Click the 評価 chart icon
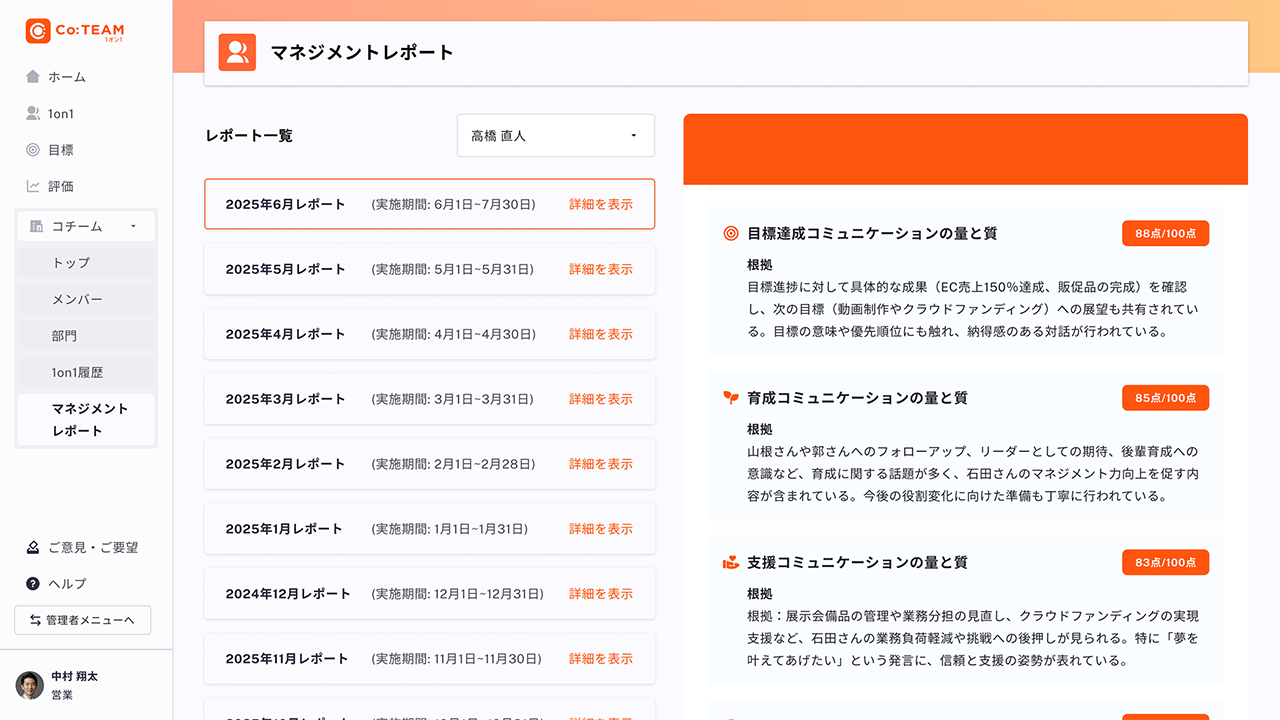 tap(32, 185)
